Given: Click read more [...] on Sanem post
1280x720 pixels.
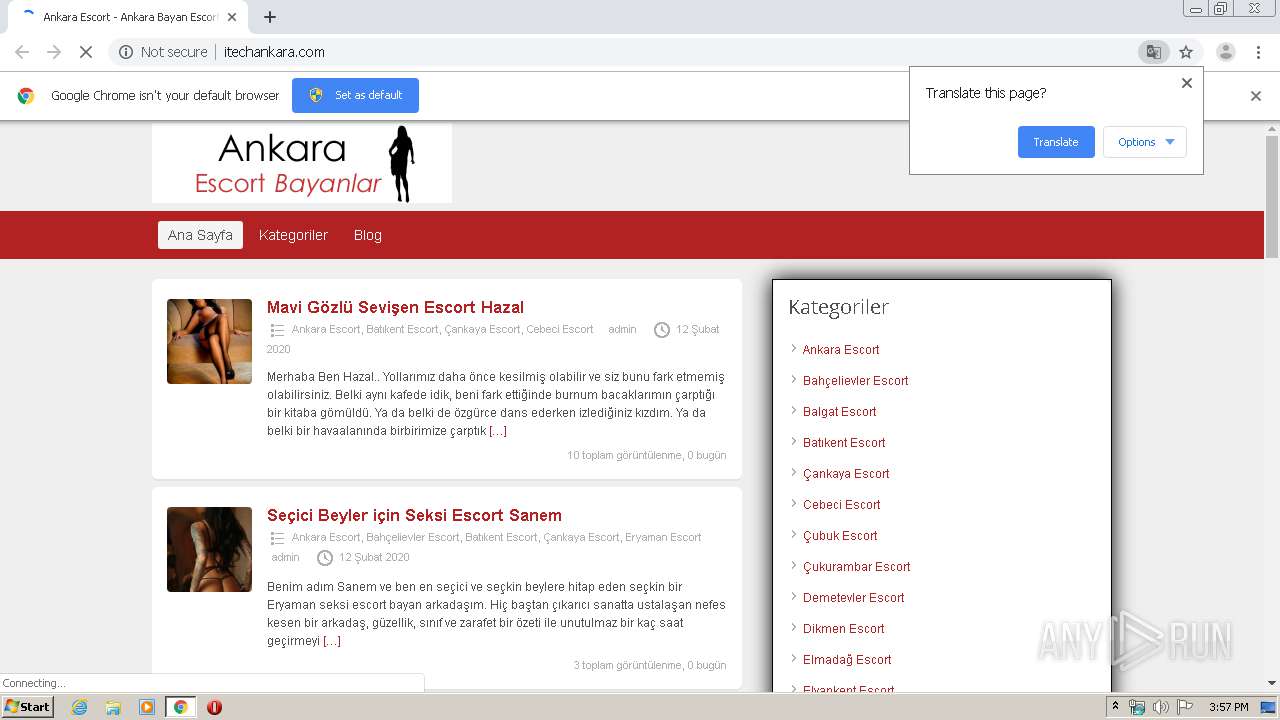Looking at the screenshot, I should [332, 641].
